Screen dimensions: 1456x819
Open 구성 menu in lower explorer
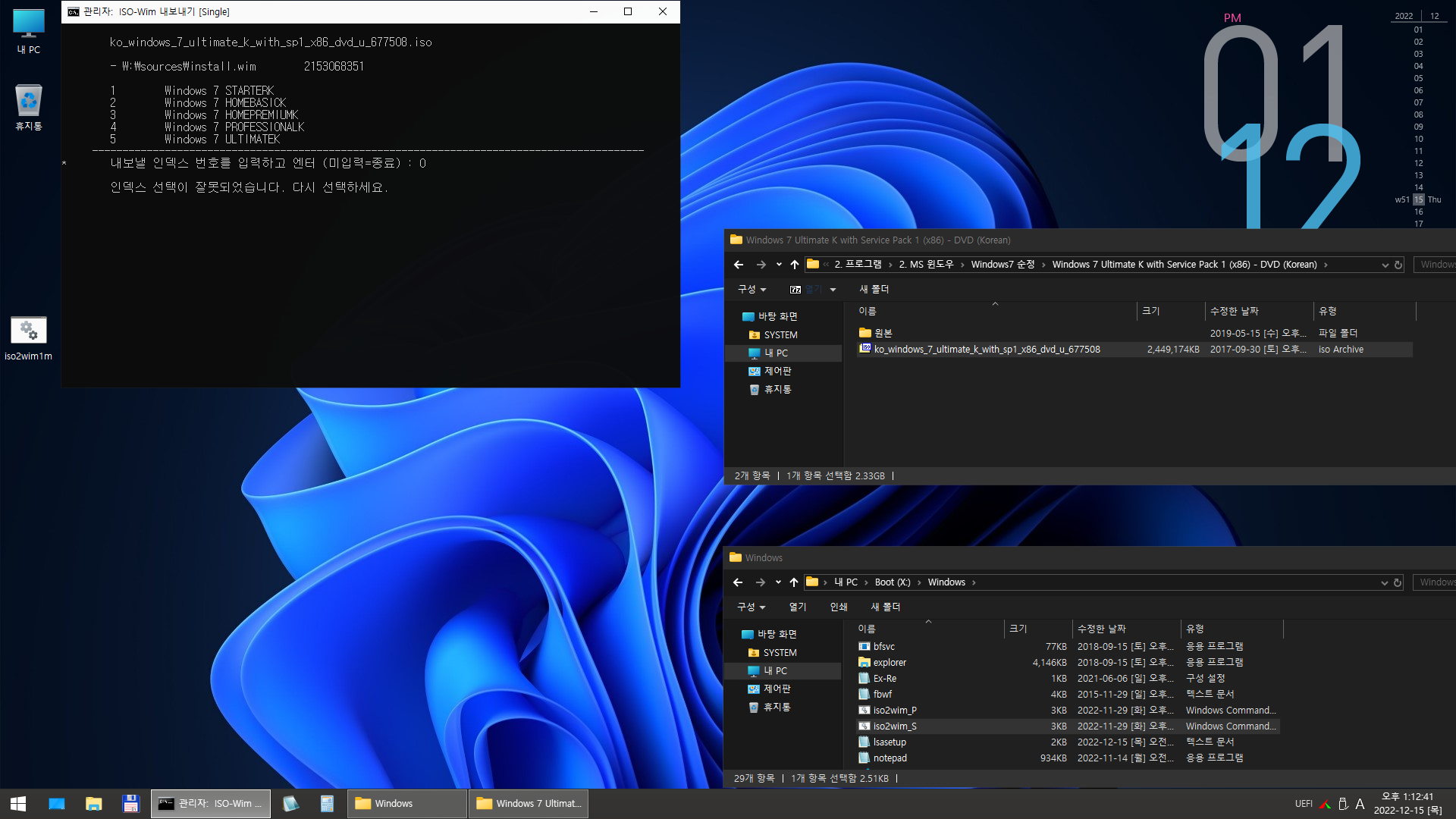point(751,607)
